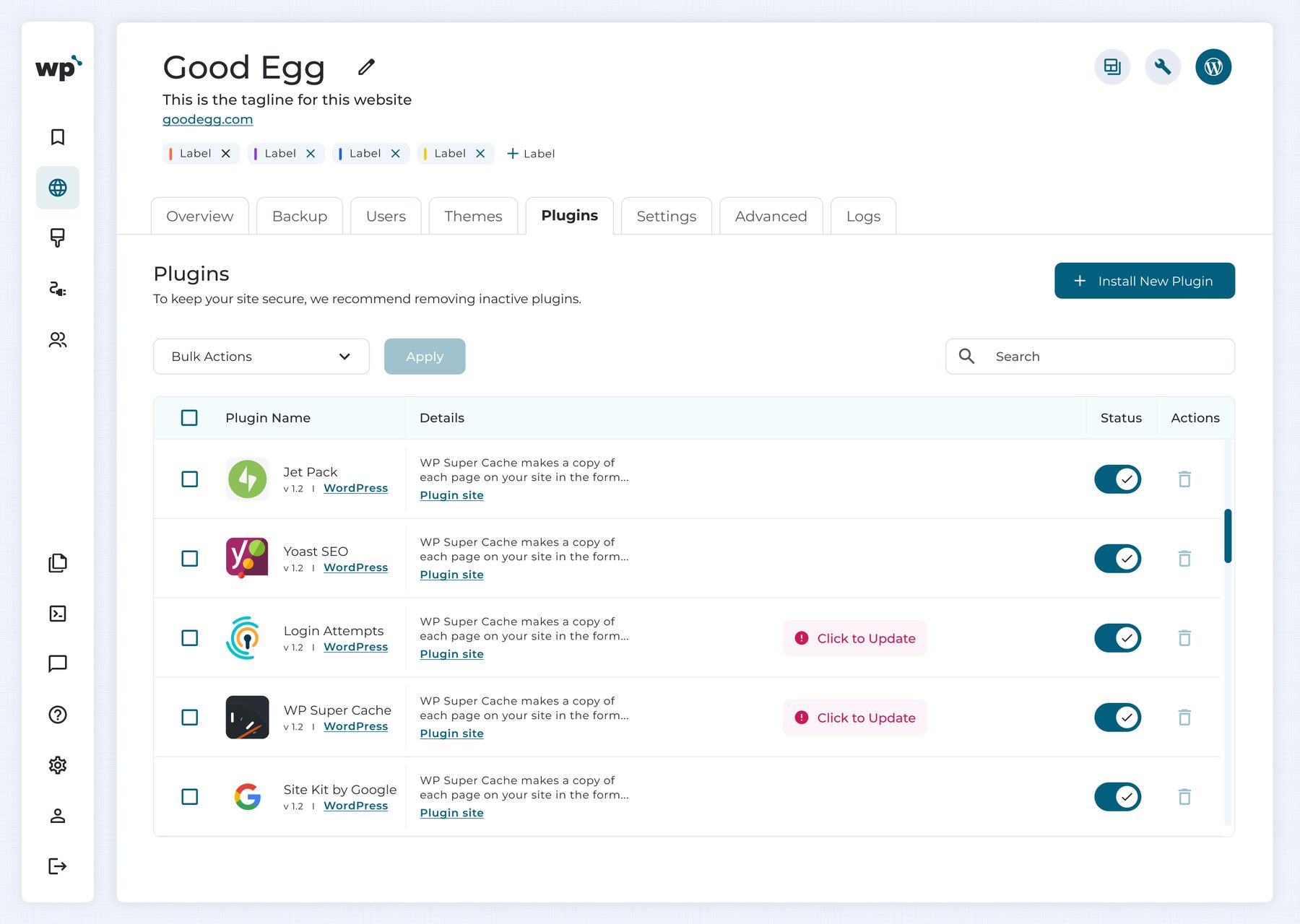
Task: Open the paint roller themes icon
Action: point(58,238)
